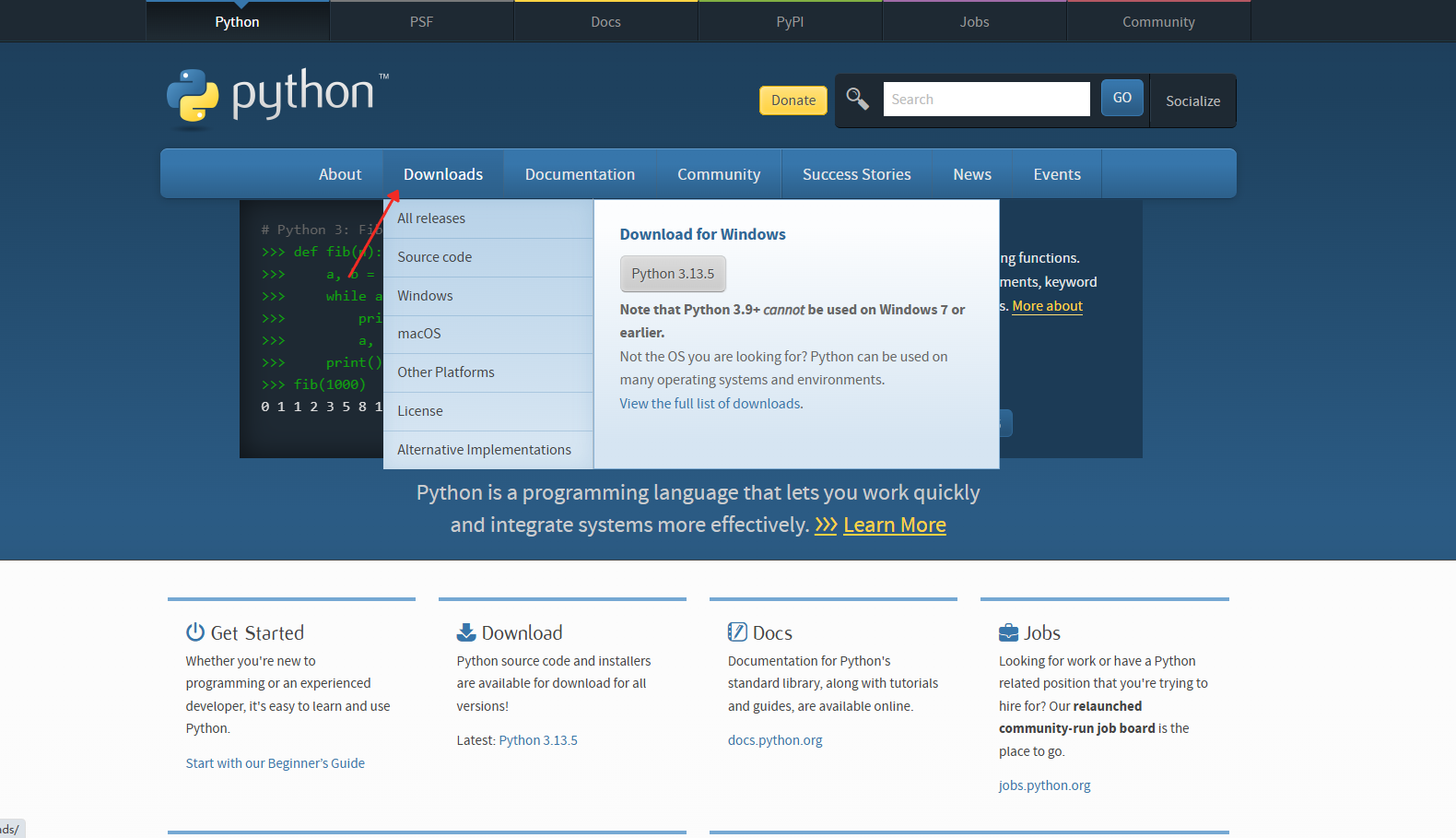
Task: Open the Documentation navigation menu
Action: (x=580, y=174)
